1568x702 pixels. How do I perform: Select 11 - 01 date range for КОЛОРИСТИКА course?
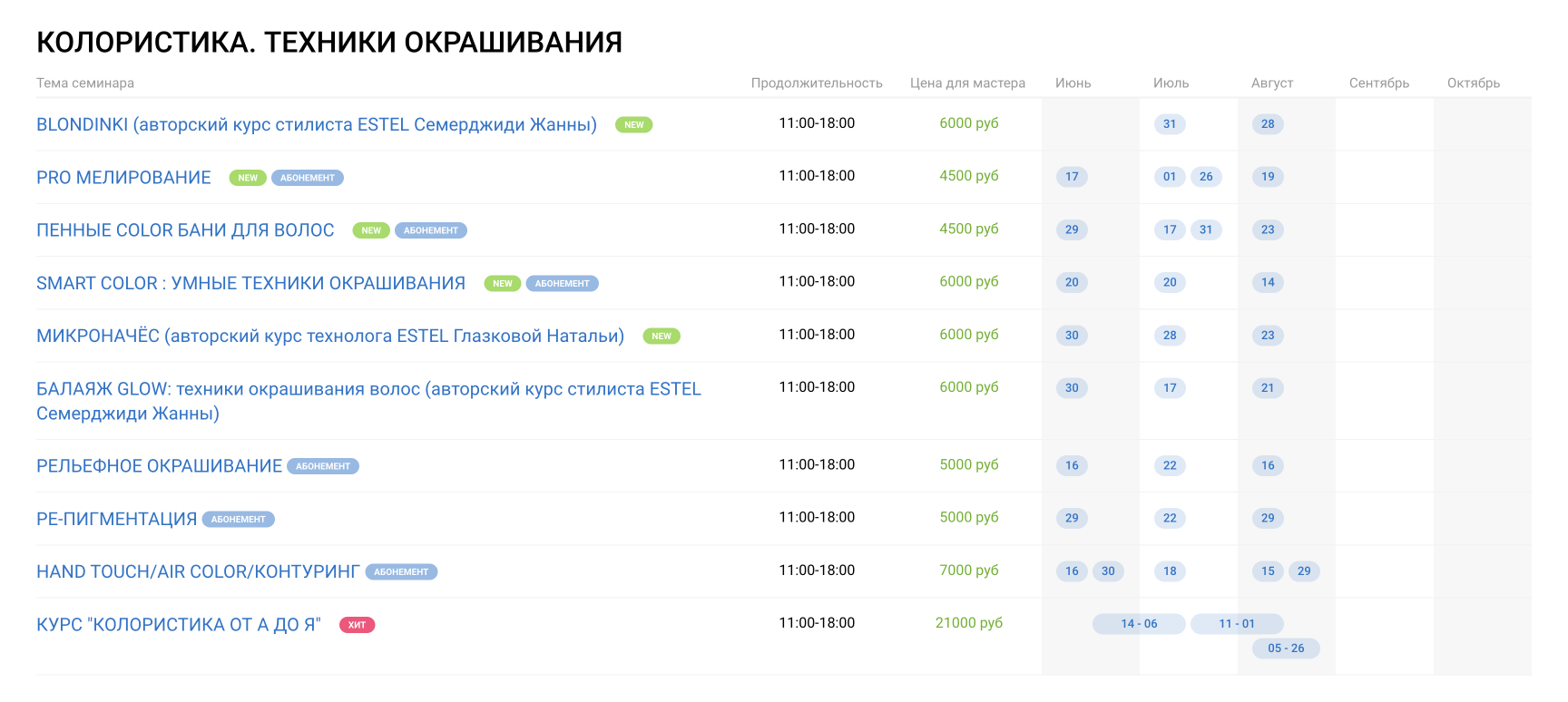pyautogui.click(x=1237, y=623)
